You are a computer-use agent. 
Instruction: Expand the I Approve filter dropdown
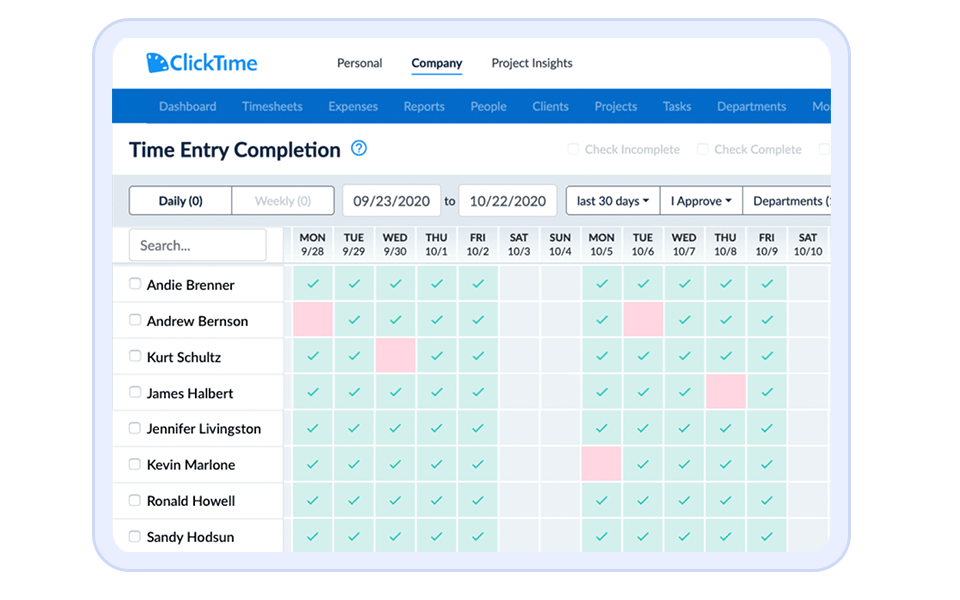pyautogui.click(x=701, y=200)
